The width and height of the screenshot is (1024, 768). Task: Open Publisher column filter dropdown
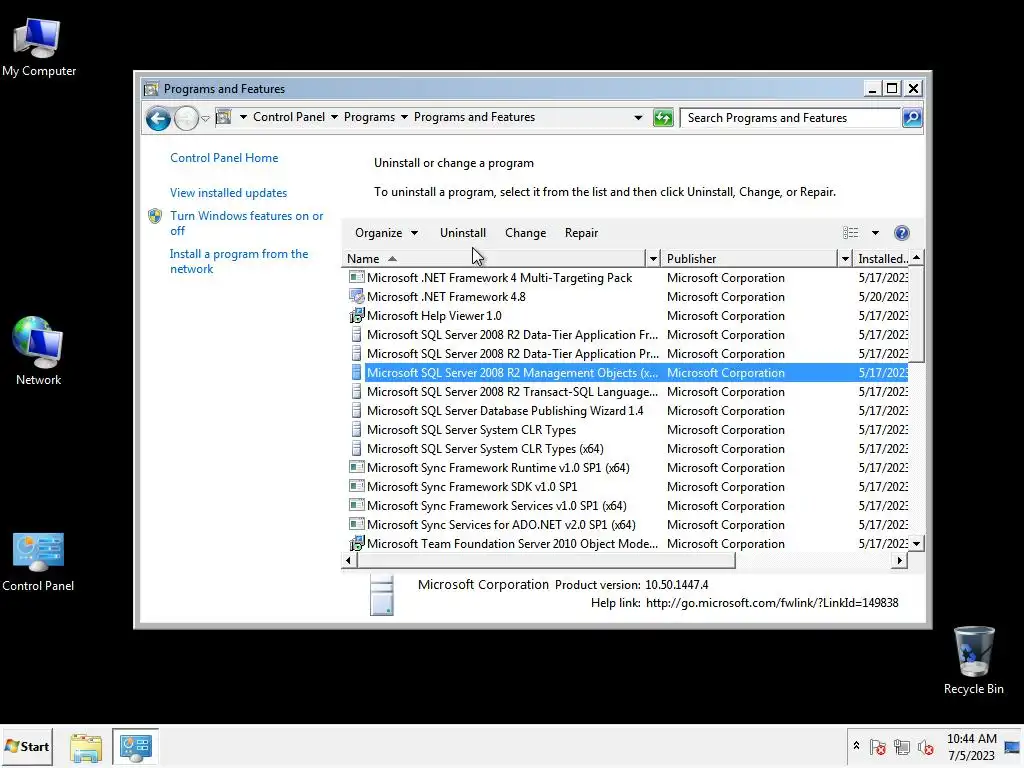(844, 259)
